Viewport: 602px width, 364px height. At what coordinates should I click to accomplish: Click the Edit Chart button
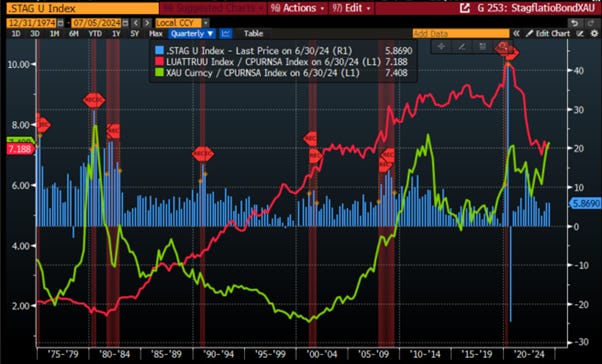pos(548,34)
